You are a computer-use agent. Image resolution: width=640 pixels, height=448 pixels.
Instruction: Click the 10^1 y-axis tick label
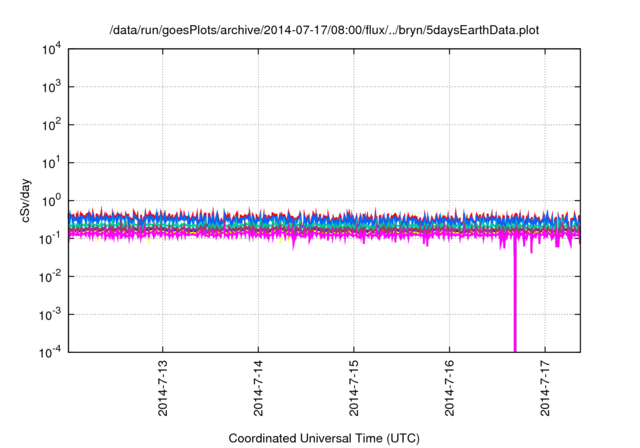51,163
